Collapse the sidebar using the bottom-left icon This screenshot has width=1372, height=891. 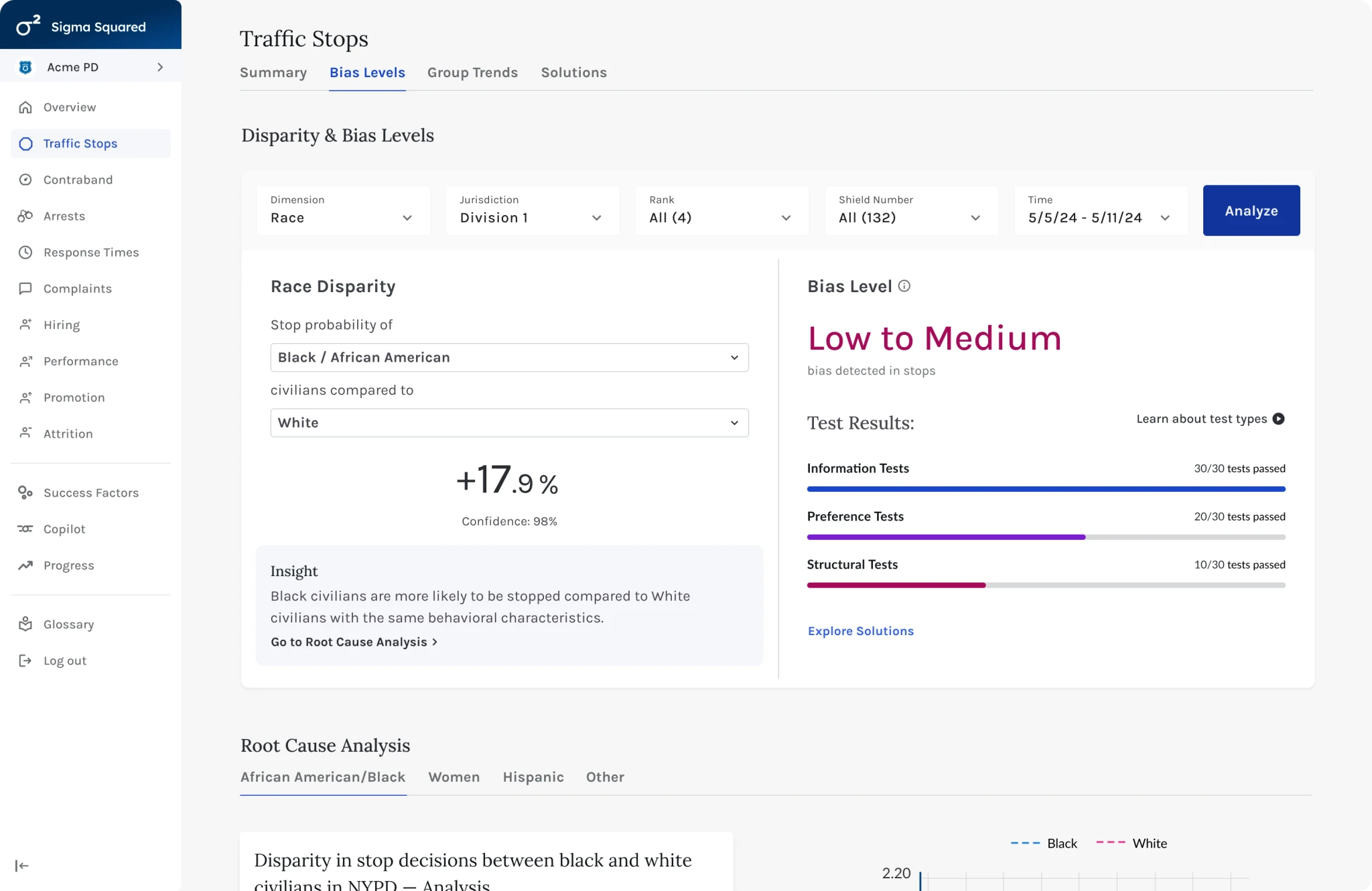22,865
